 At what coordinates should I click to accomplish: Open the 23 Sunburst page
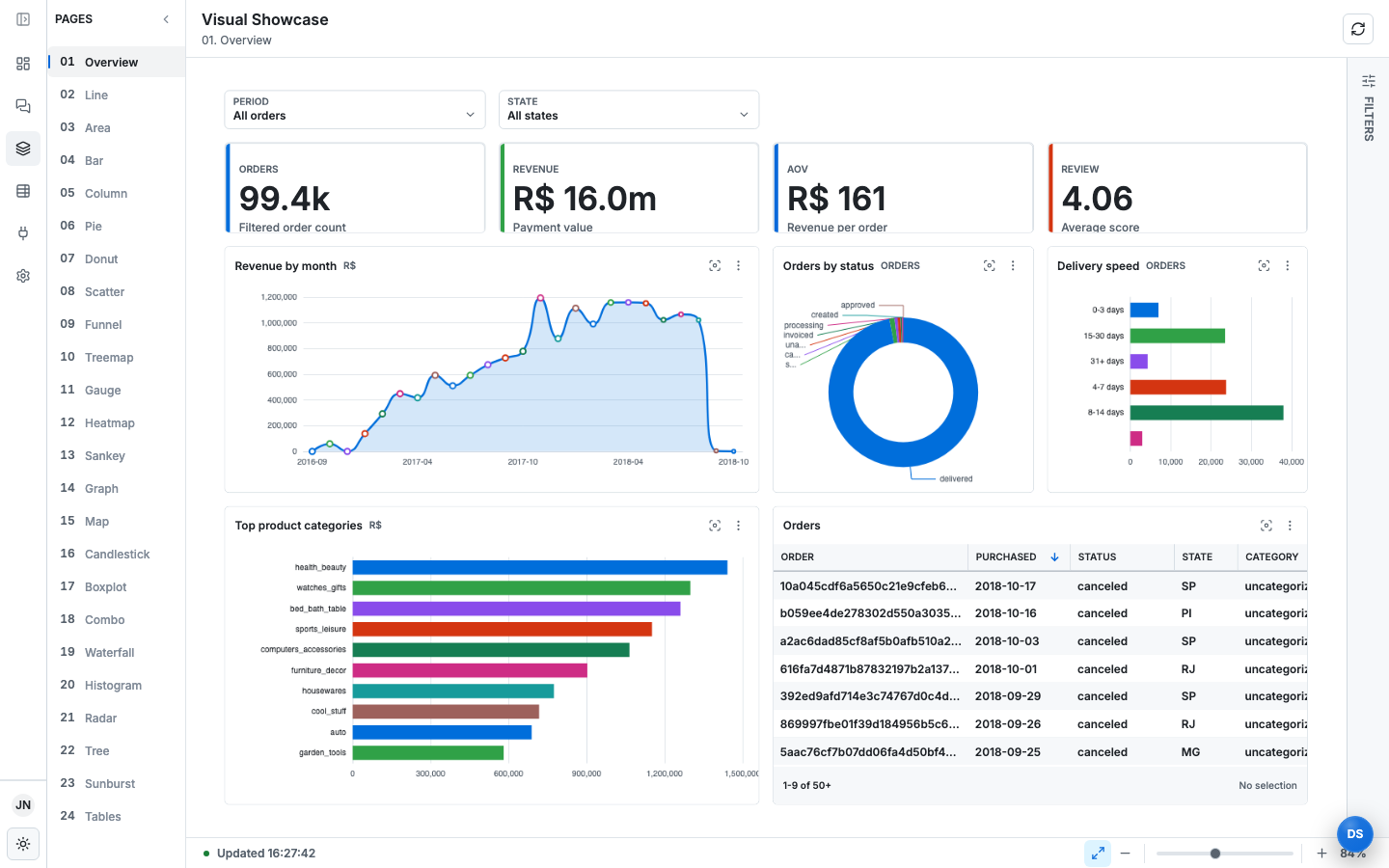117,783
